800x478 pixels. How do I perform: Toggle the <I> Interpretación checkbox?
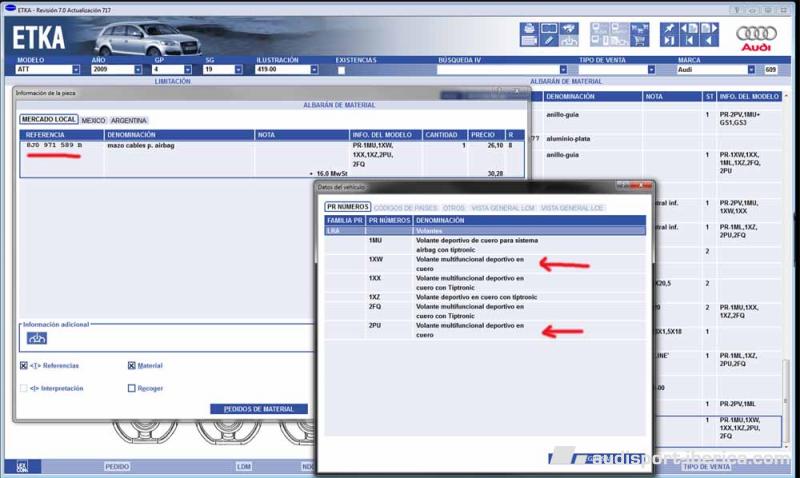[x=23, y=388]
